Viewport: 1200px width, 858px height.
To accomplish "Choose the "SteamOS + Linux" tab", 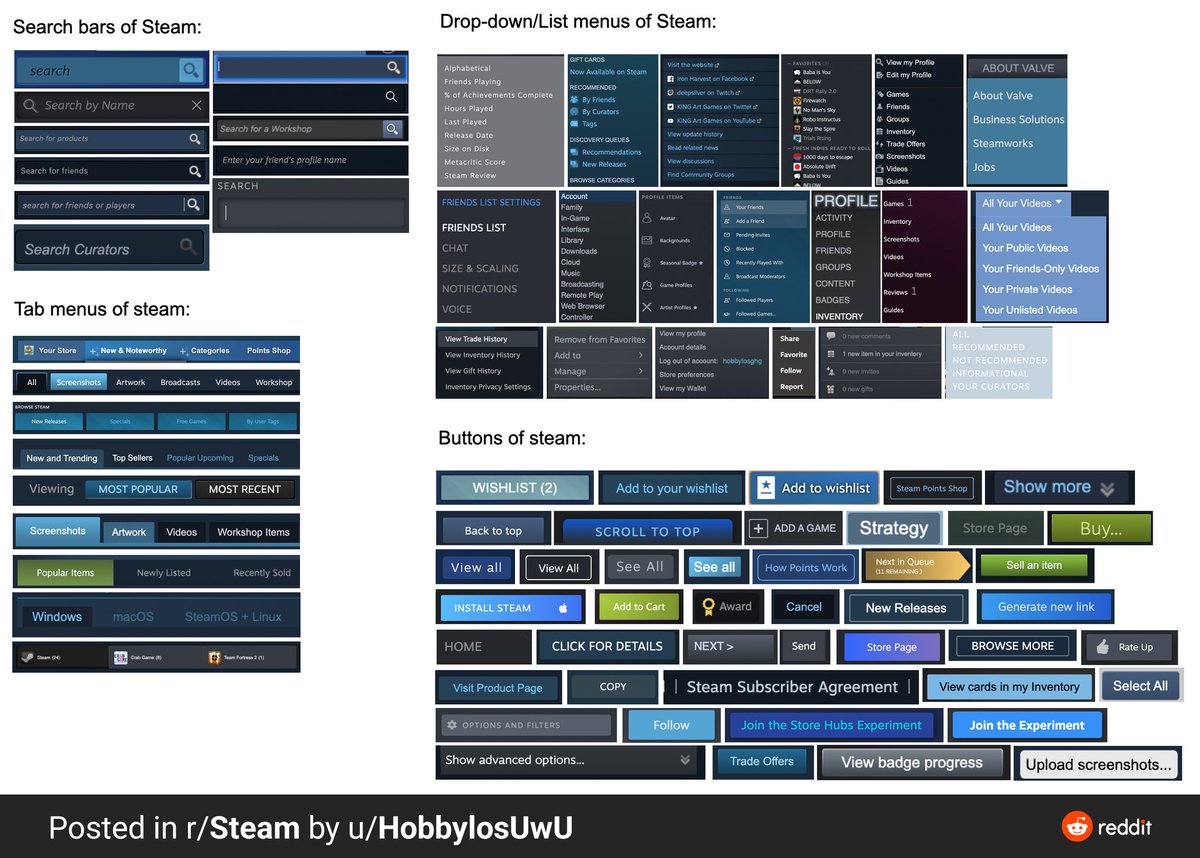I will coord(233,617).
